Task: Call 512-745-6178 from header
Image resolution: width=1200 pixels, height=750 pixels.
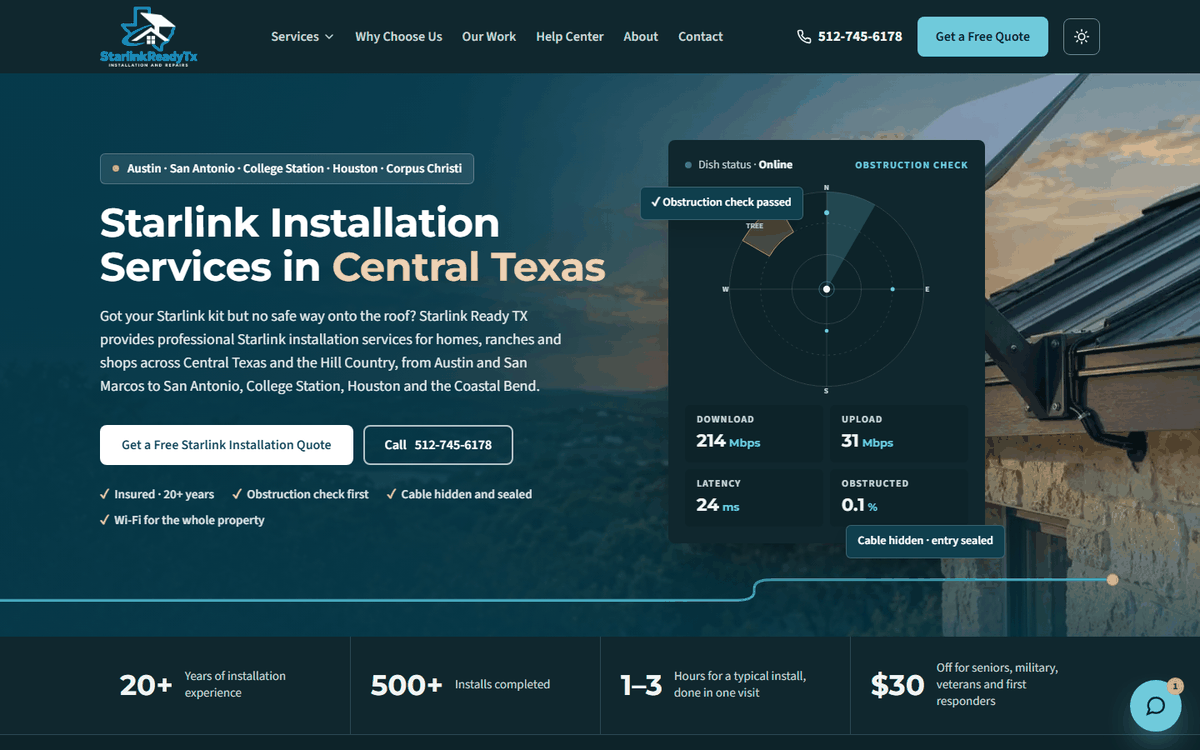Action: (850, 36)
